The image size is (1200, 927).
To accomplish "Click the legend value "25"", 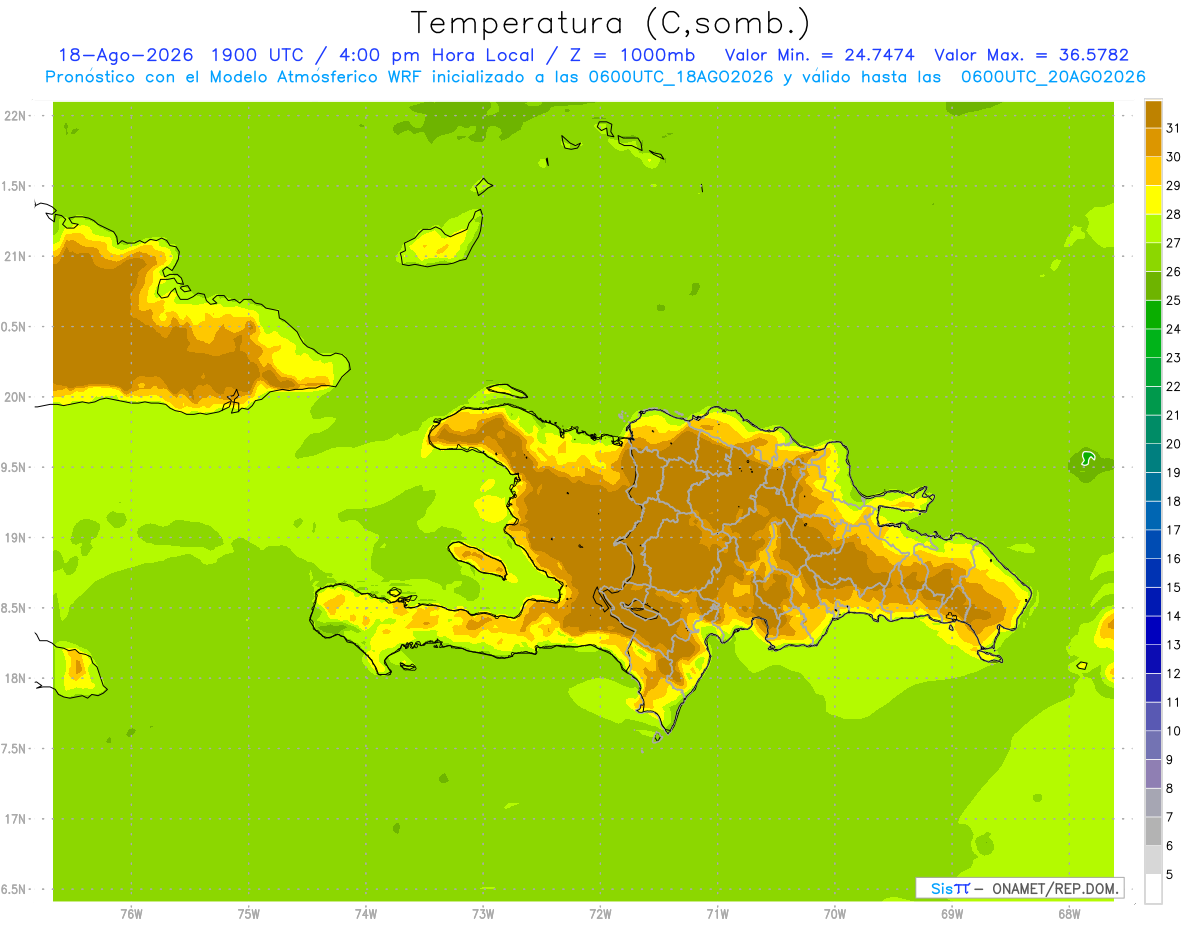I will (x=1173, y=300).
